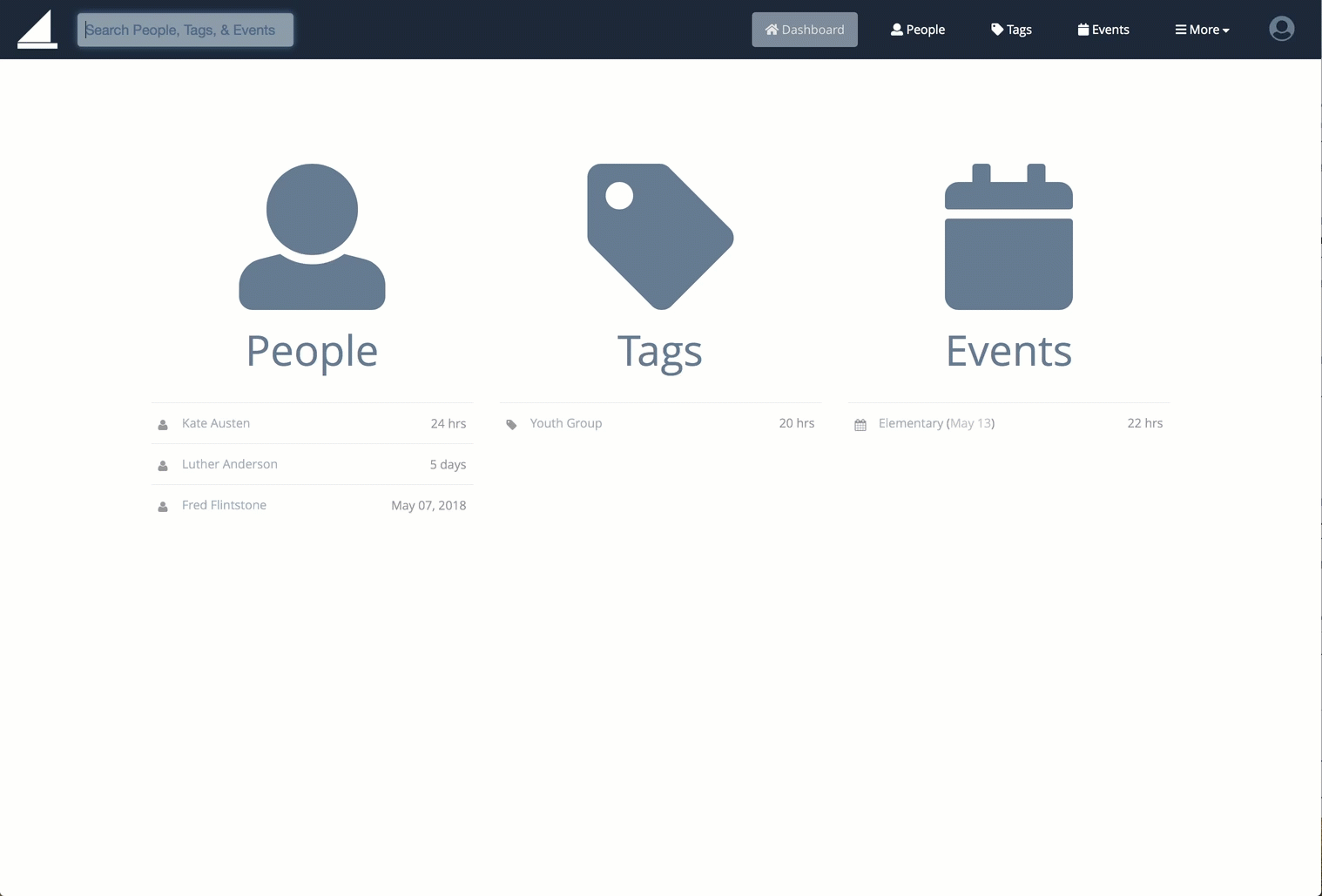Open the Dashboard nav tab
The image size is (1322, 896).
[x=805, y=30]
